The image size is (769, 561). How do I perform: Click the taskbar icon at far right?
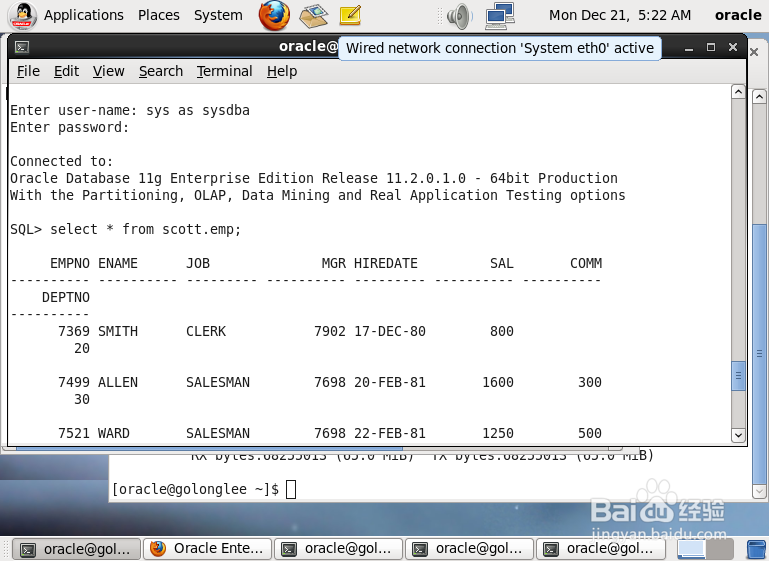click(x=756, y=550)
